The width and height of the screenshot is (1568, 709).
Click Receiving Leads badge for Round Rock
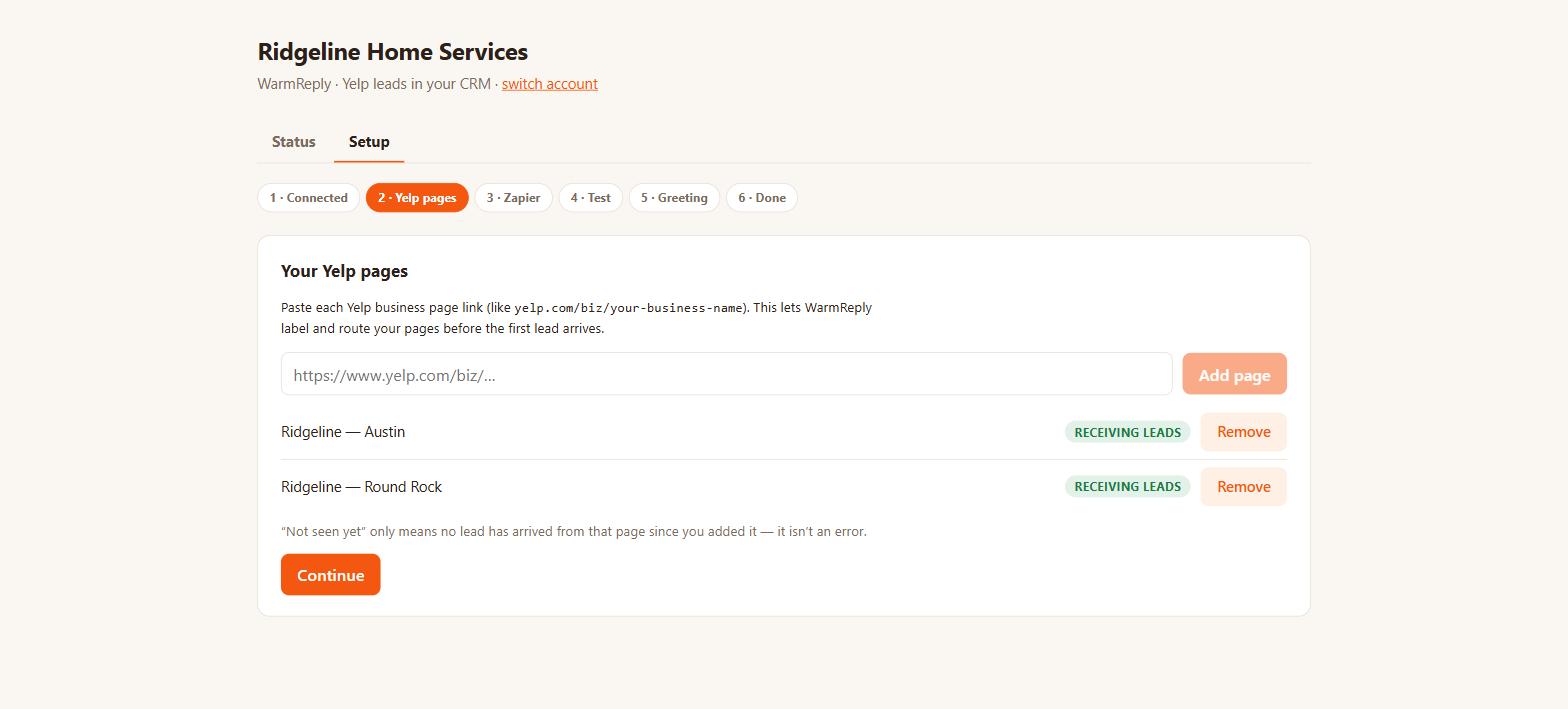pos(1128,487)
